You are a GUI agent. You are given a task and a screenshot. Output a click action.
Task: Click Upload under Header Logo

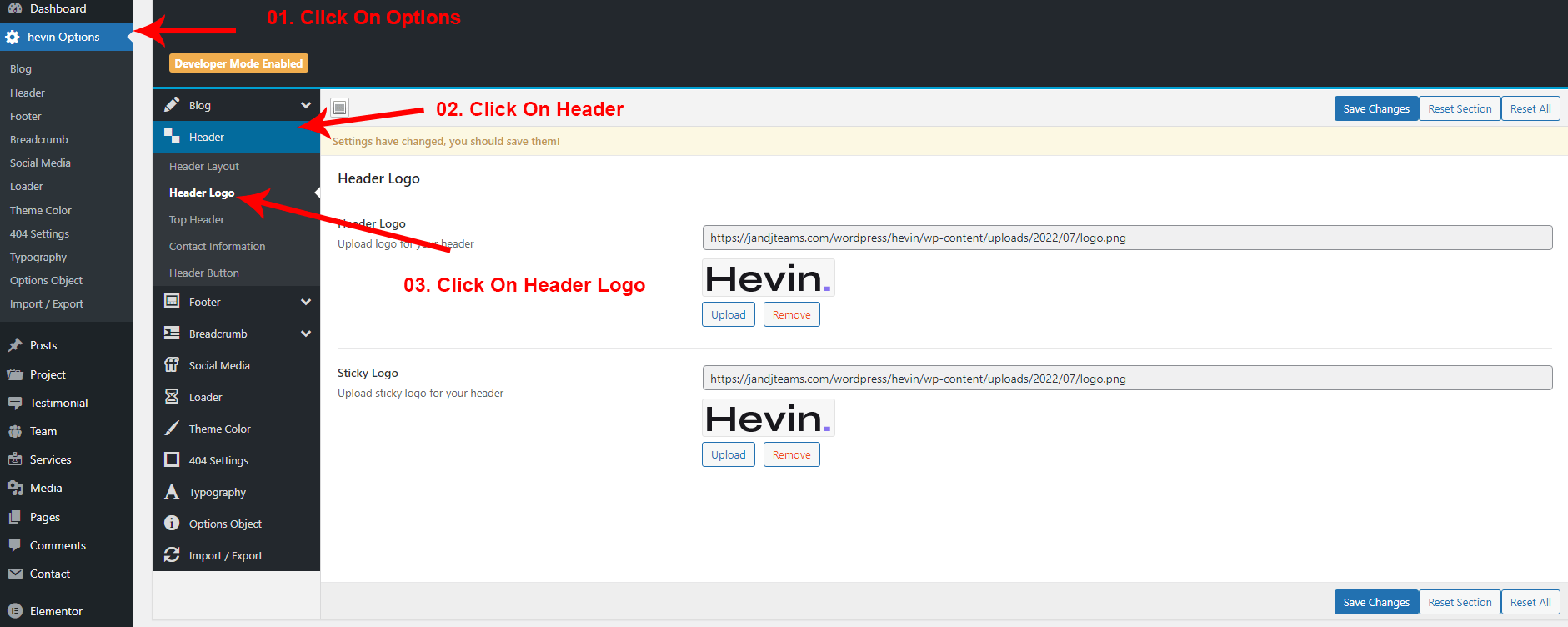728,315
